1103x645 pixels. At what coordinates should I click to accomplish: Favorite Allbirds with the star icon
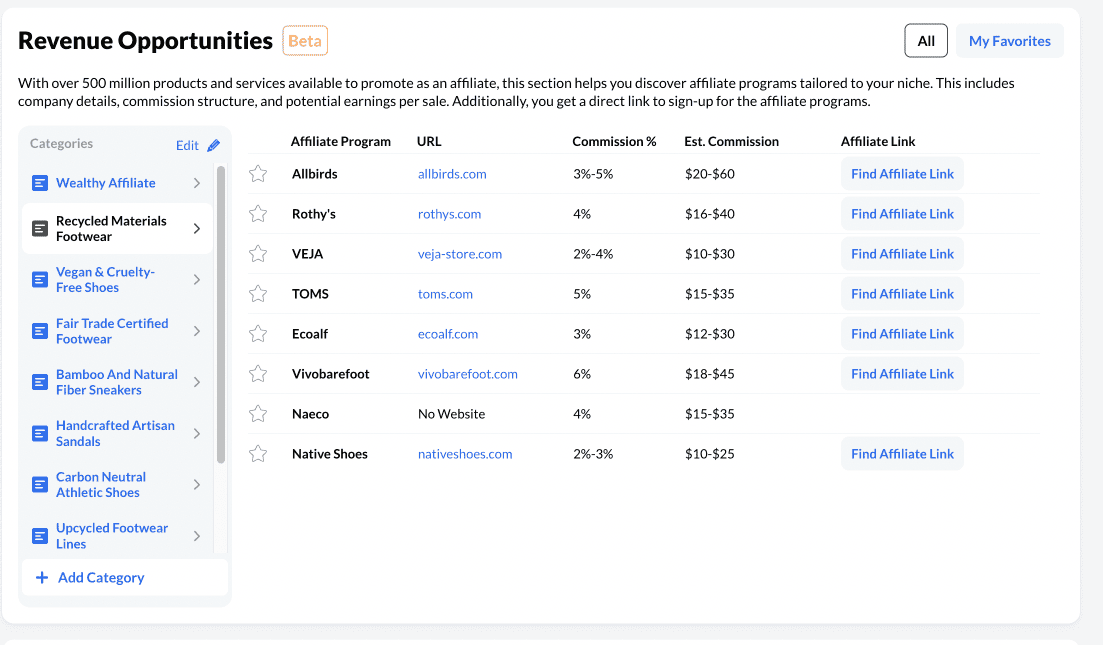pos(258,174)
